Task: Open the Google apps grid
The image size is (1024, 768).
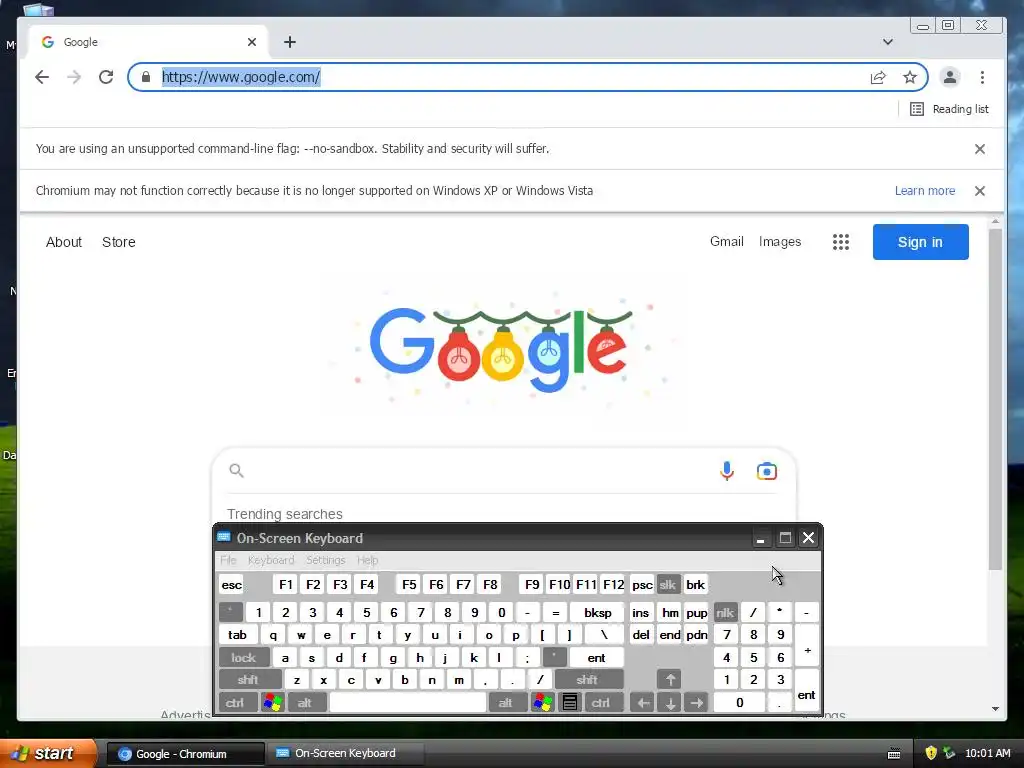Action: click(841, 242)
